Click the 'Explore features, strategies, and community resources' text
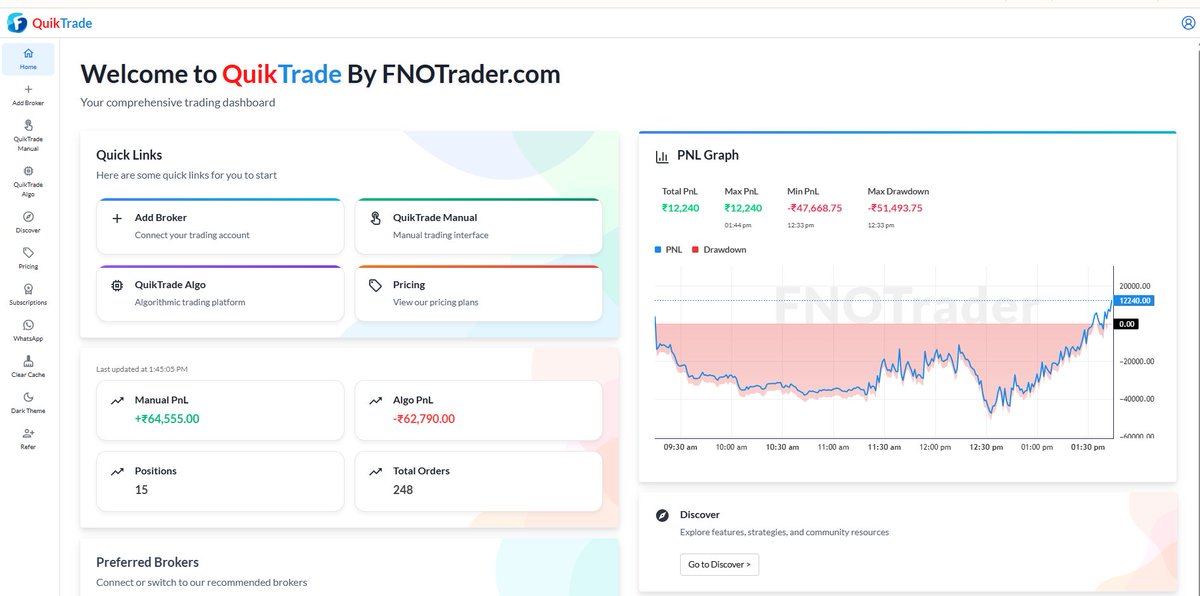The height and width of the screenshot is (596, 1200). click(784, 532)
